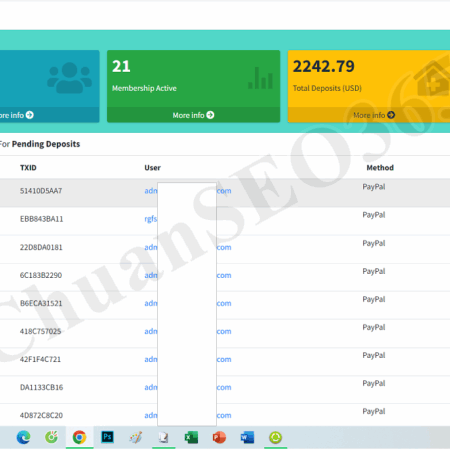Select TXID 4D872C8C20

coord(41,415)
